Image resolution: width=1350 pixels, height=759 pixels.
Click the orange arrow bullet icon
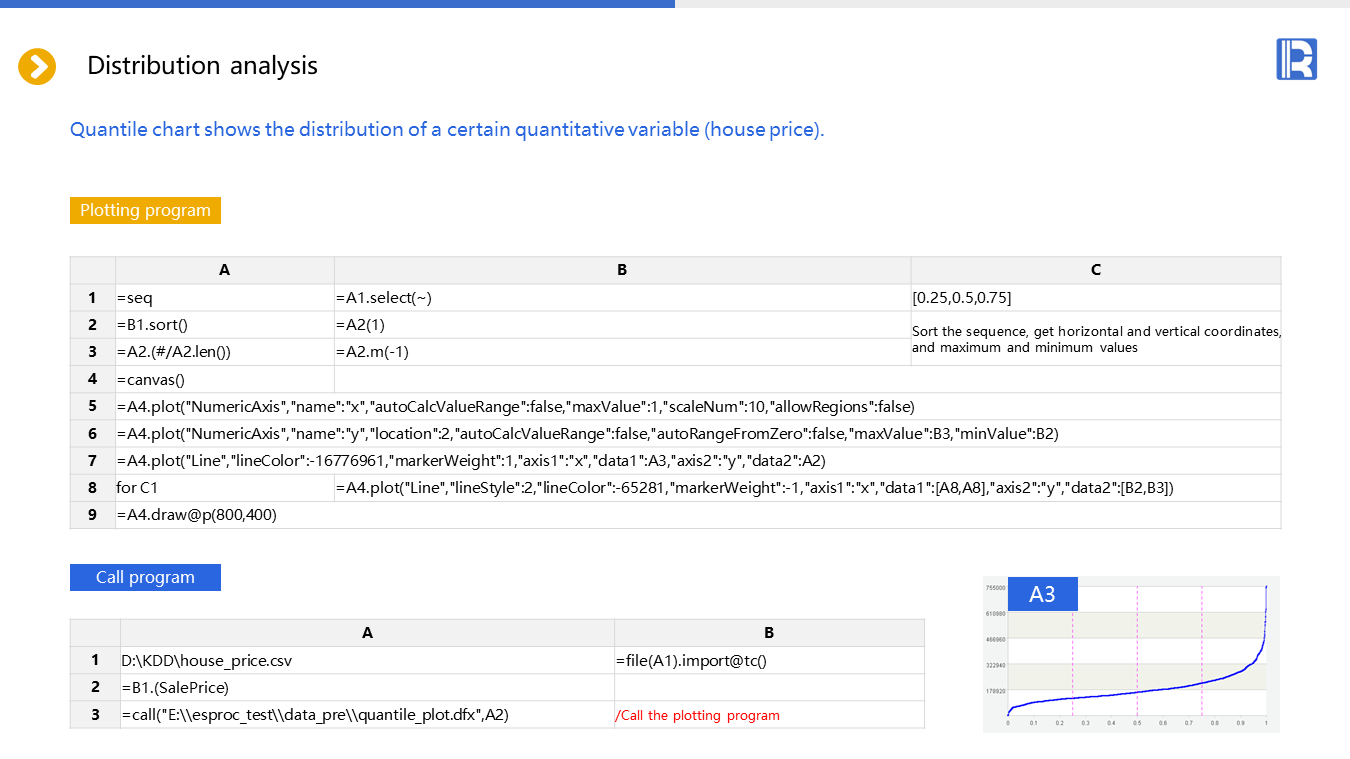(x=37, y=67)
